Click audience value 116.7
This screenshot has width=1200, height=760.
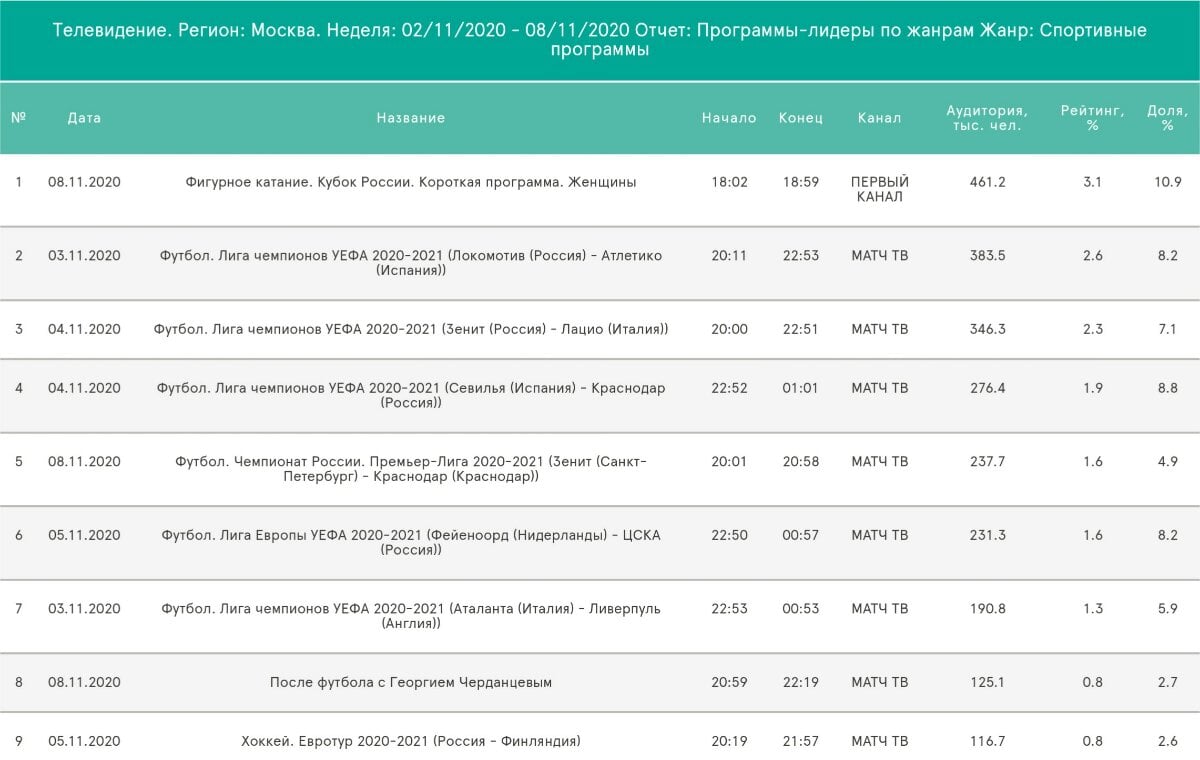click(x=988, y=741)
